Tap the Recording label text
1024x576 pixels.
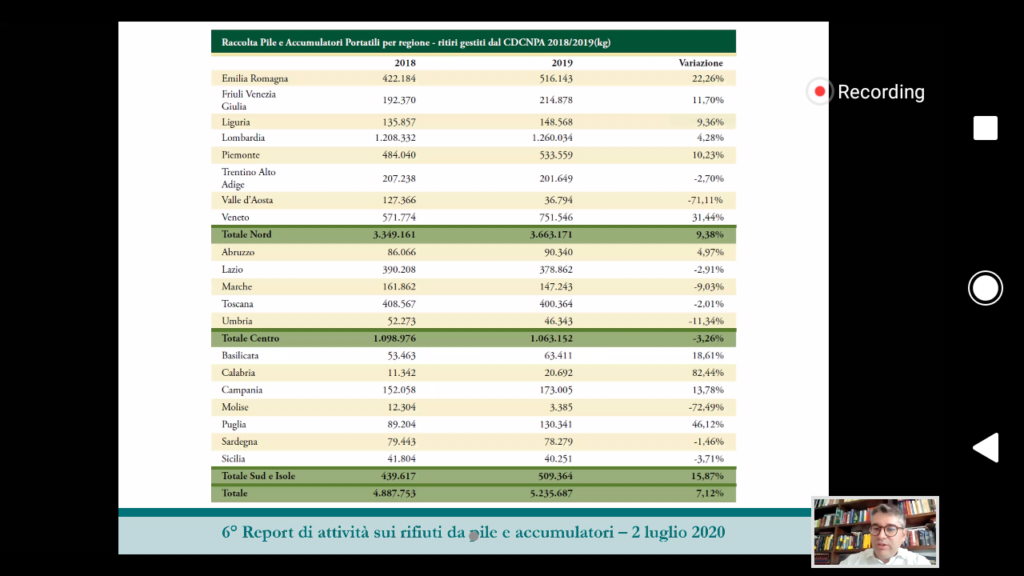coord(880,92)
